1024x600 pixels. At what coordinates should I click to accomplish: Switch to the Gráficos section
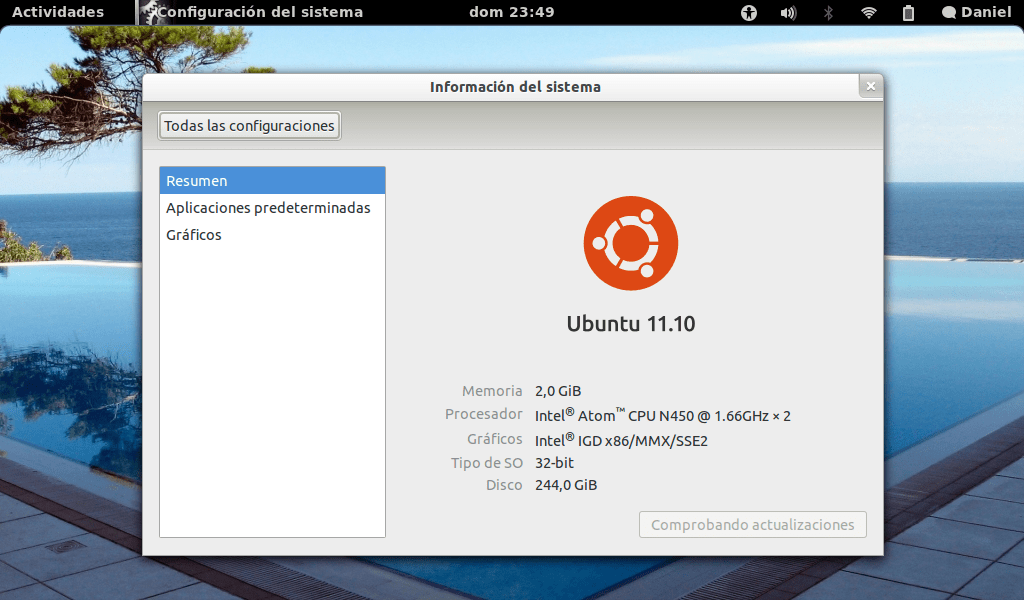pyautogui.click(x=272, y=235)
